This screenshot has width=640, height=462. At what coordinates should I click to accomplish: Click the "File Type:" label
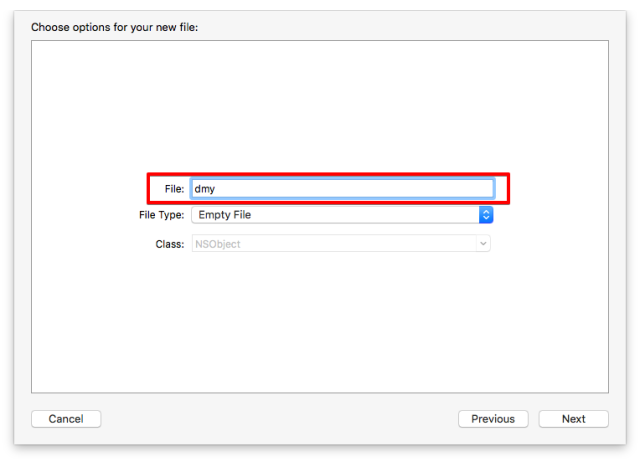(x=161, y=215)
